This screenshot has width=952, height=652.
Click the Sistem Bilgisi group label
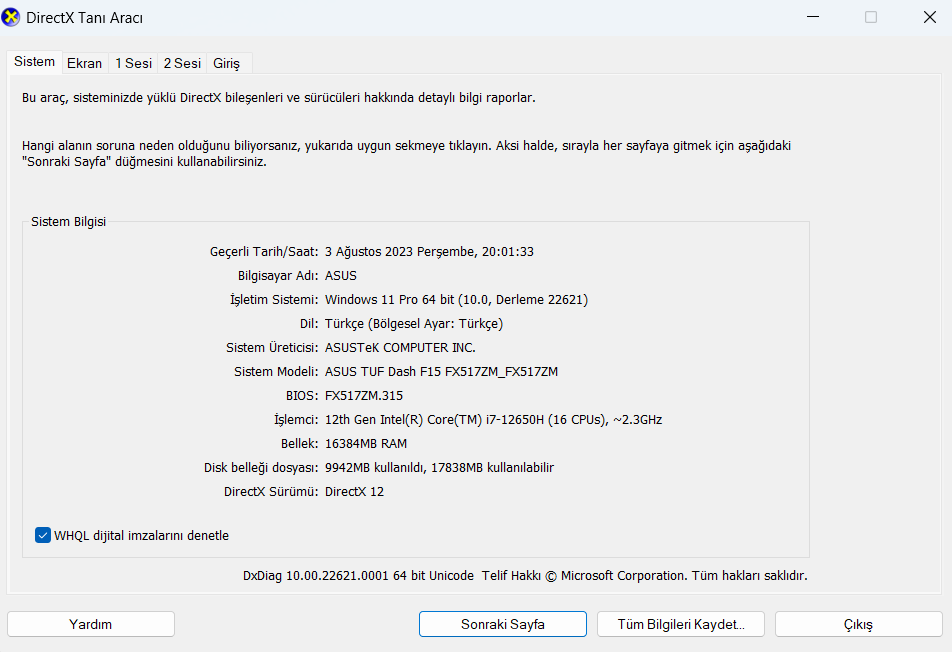pyautogui.click(x=69, y=222)
